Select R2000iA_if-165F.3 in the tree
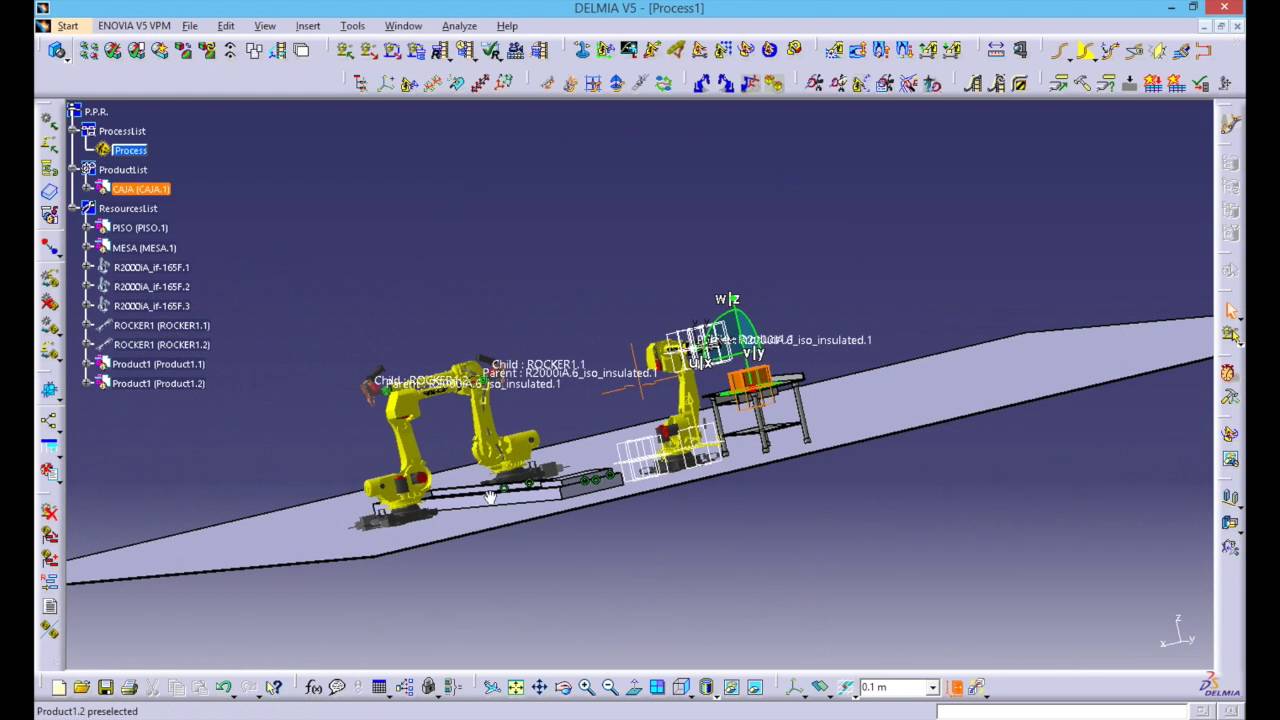 tap(151, 306)
